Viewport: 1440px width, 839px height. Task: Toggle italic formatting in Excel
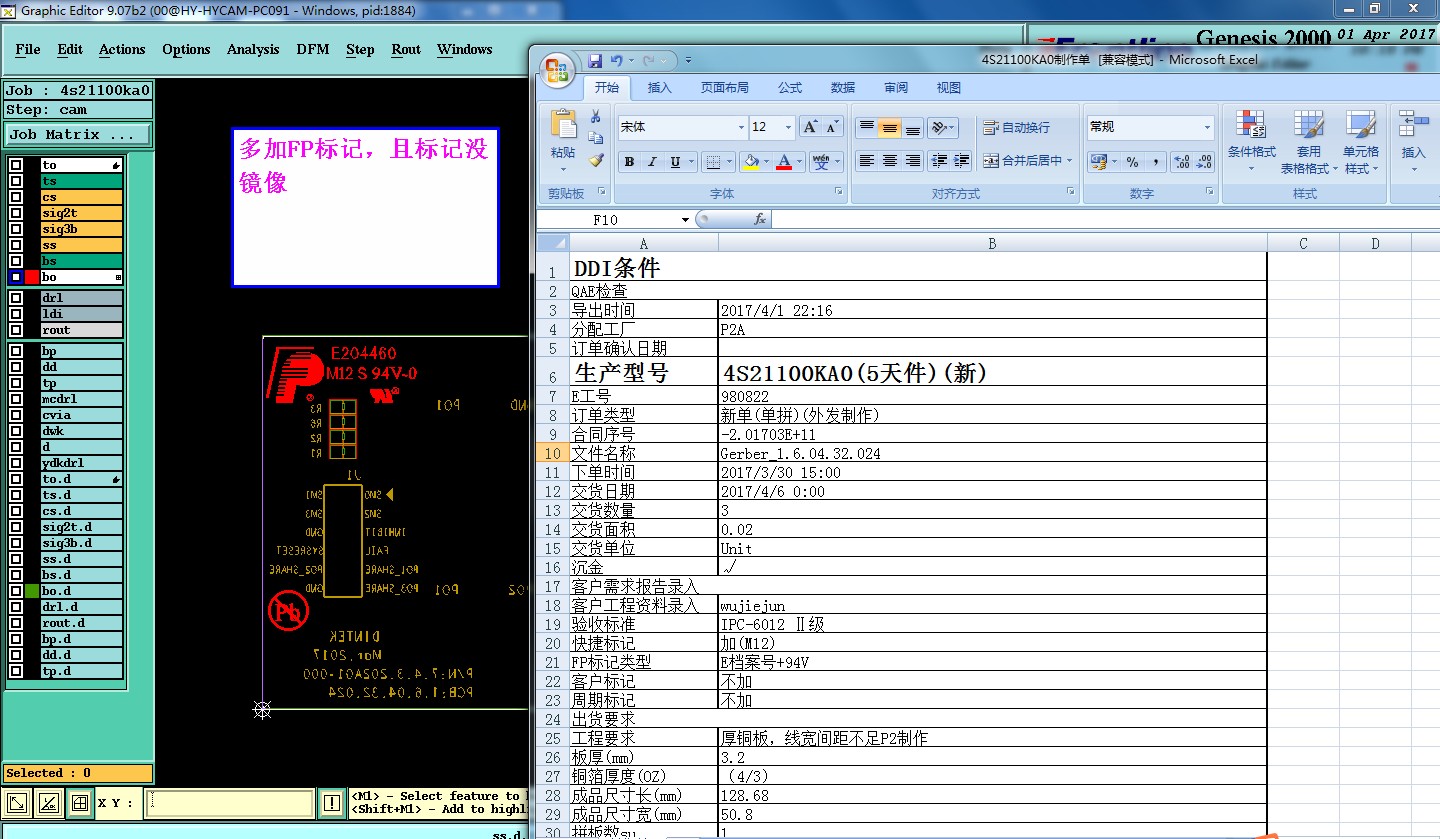[x=652, y=162]
